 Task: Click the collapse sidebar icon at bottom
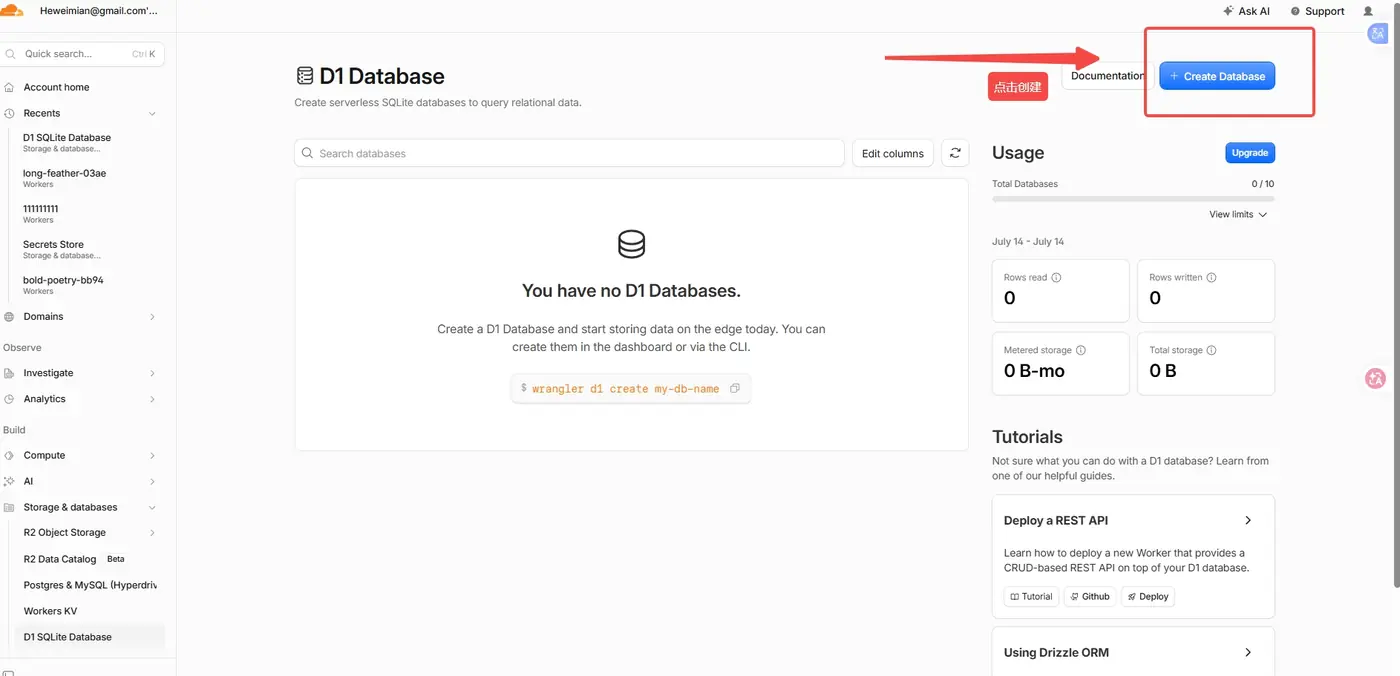(9, 673)
